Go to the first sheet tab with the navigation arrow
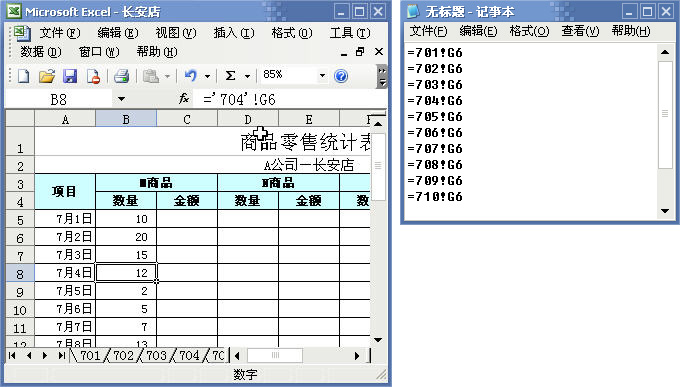Viewport: 680px width, 387px height. [x=12, y=356]
